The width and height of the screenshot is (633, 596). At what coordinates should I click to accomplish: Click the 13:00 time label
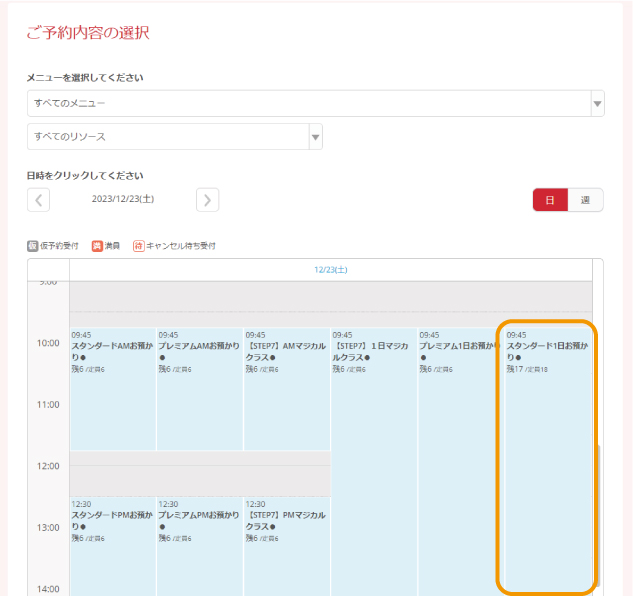[48, 528]
